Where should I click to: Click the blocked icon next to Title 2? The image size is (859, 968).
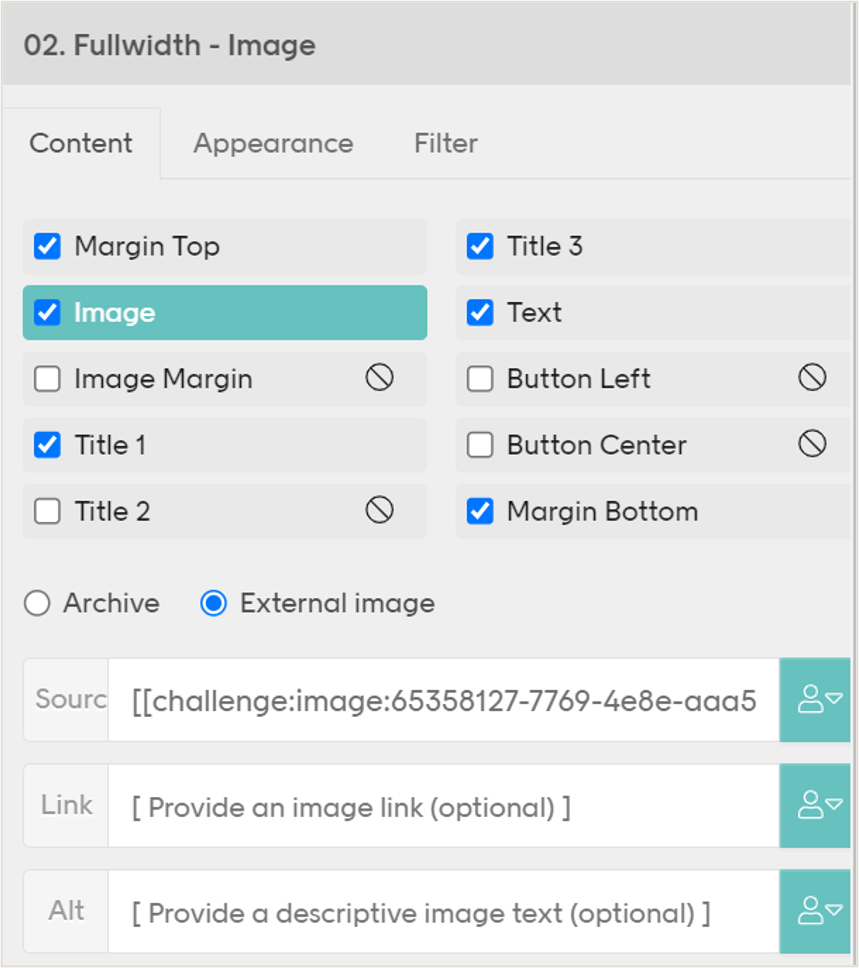point(378,511)
